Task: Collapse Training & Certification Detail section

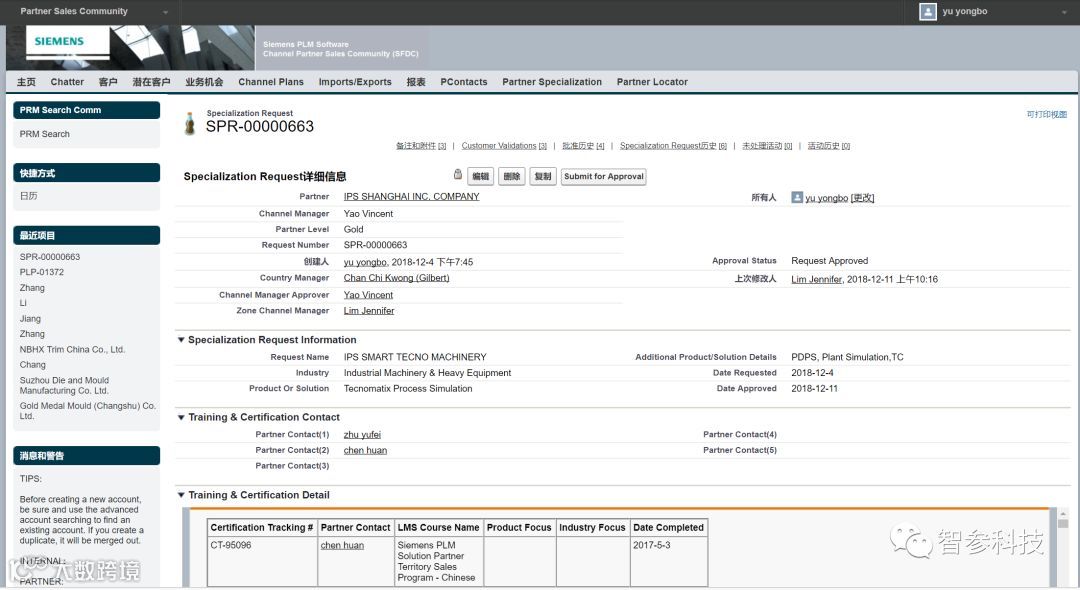Action: pyautogui.click(x=181, y=495)
